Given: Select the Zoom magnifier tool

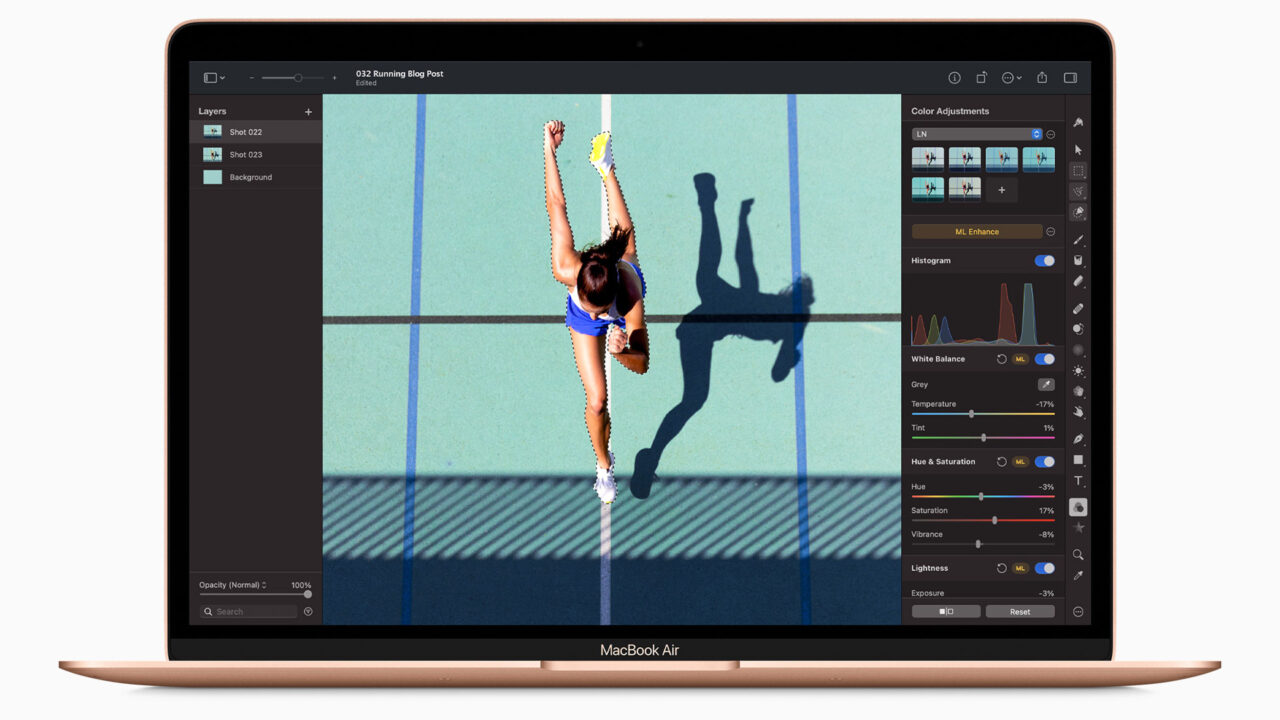Looking at the screenshot, I should point(1078,554).
